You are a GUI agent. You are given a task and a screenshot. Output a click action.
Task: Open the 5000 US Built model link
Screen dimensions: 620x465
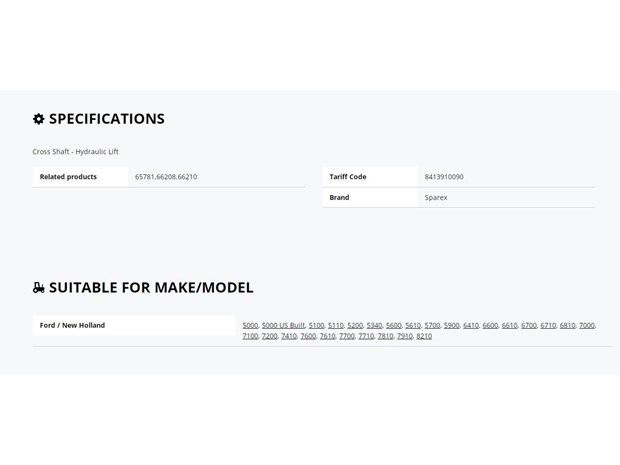[283, 325]
